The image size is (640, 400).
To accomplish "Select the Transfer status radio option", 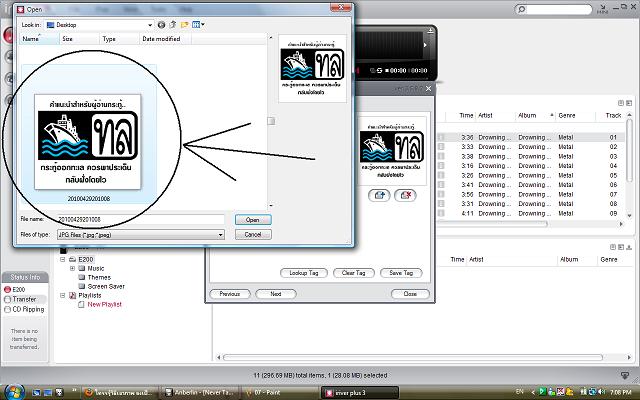I will point(8,298).
